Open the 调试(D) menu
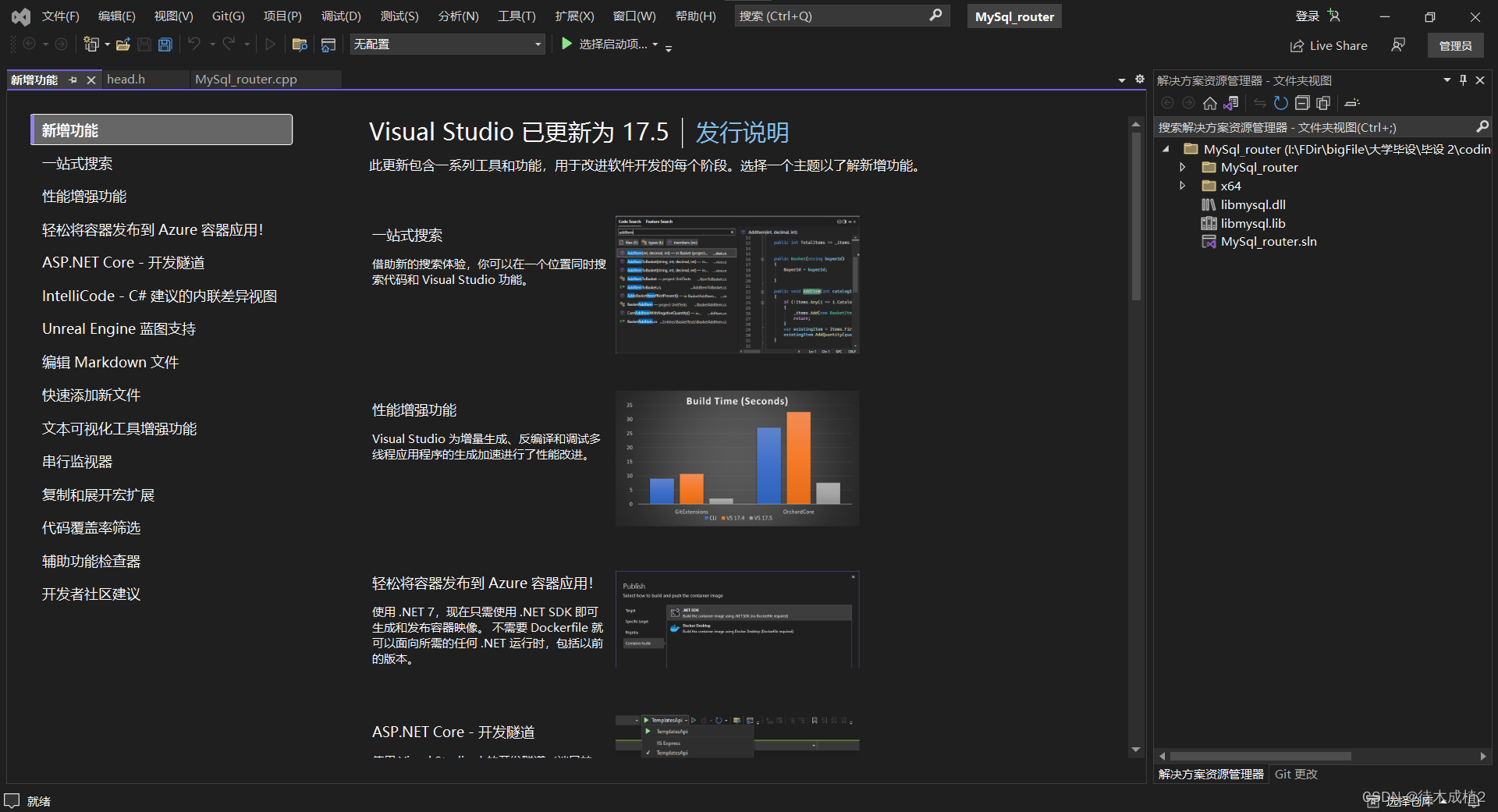This screenshot has height=812, width=1498. [x=341, y=16]
